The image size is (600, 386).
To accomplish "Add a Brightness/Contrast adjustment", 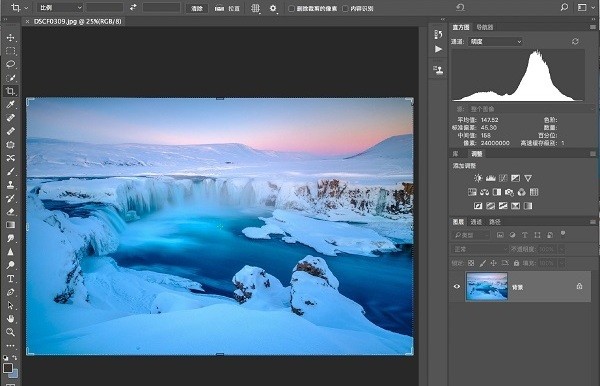I will [x=478, y=178].
